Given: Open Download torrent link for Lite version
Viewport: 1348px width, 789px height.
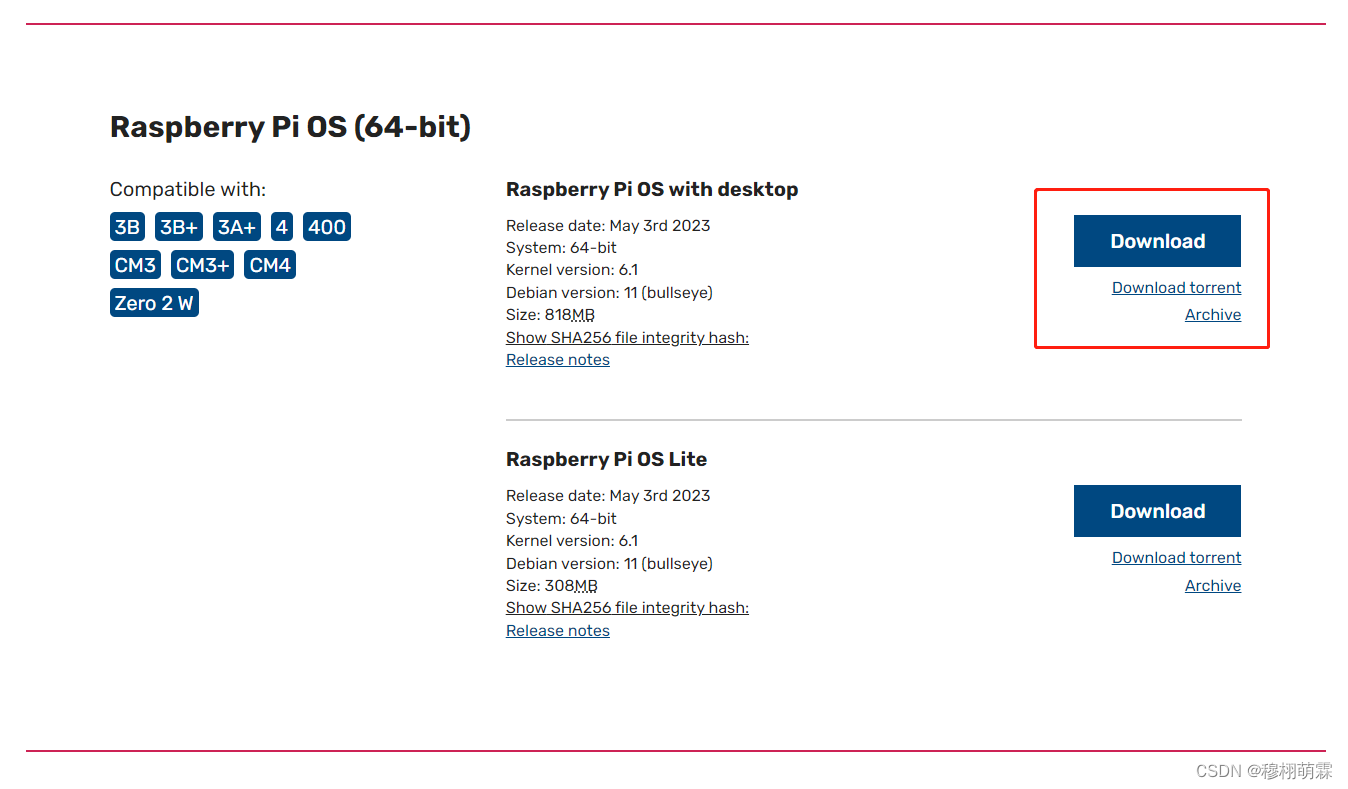Looking at the screenshot, I should click(x=1176, y=558).
